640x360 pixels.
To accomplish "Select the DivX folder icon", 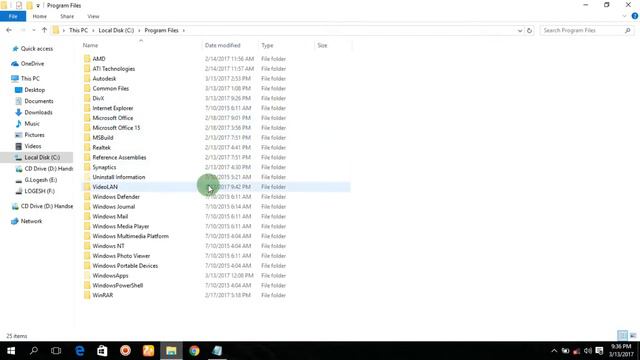I will pyautogui.click(x=87, y=98).
